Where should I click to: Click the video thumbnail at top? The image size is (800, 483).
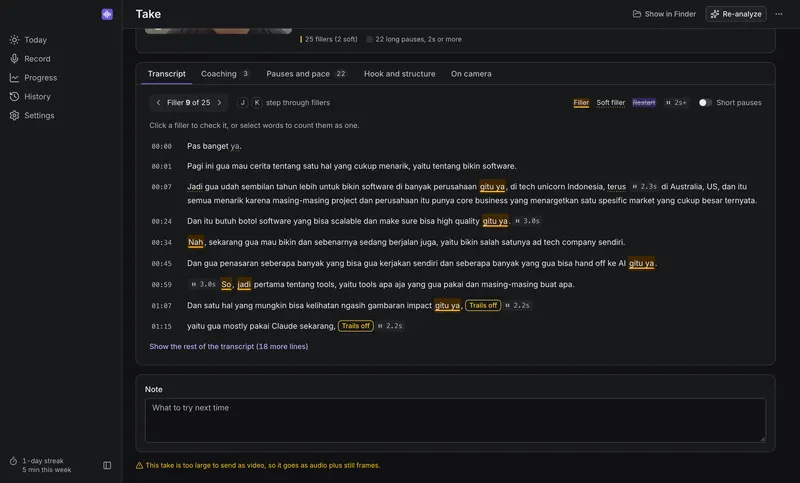[x=218, y=31]
